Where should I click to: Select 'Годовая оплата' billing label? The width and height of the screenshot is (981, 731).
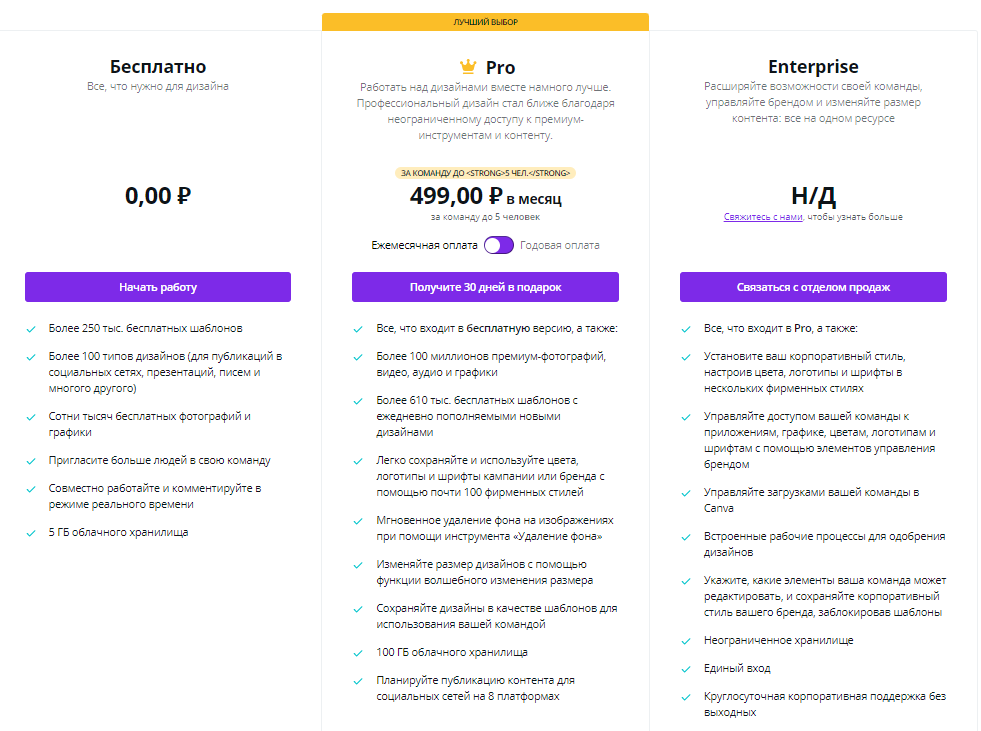(559, 245)
